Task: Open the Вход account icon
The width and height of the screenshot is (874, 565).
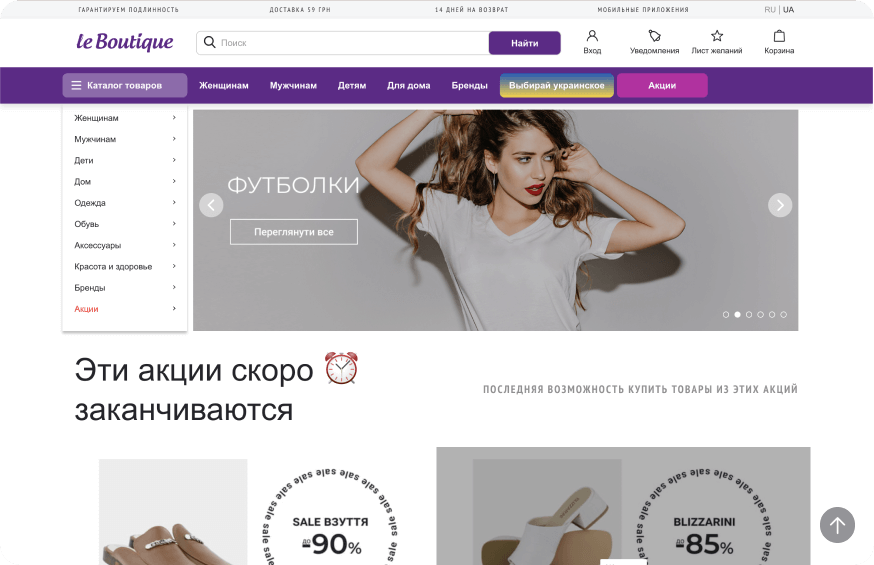Action: click(592, 36)
